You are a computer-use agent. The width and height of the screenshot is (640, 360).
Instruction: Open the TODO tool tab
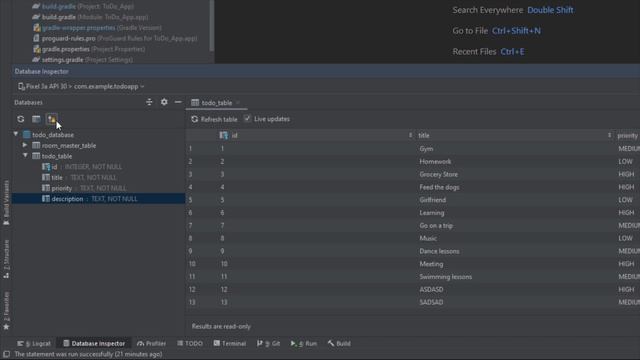(190, 344)
